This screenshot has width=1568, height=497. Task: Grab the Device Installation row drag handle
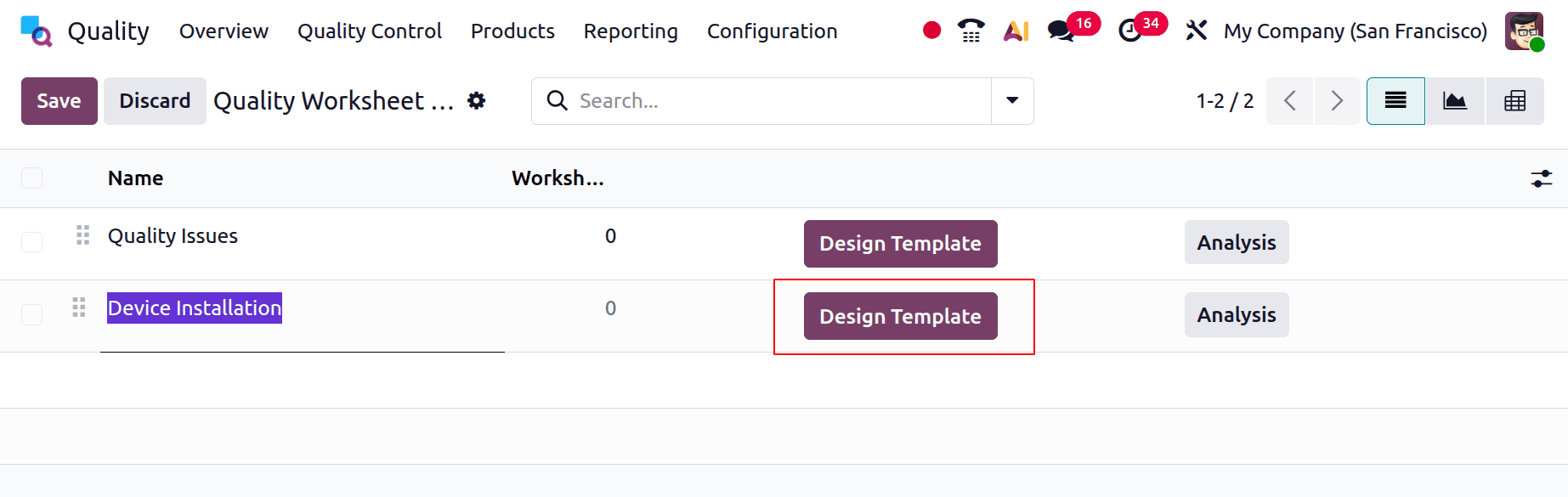coord(79,308)
